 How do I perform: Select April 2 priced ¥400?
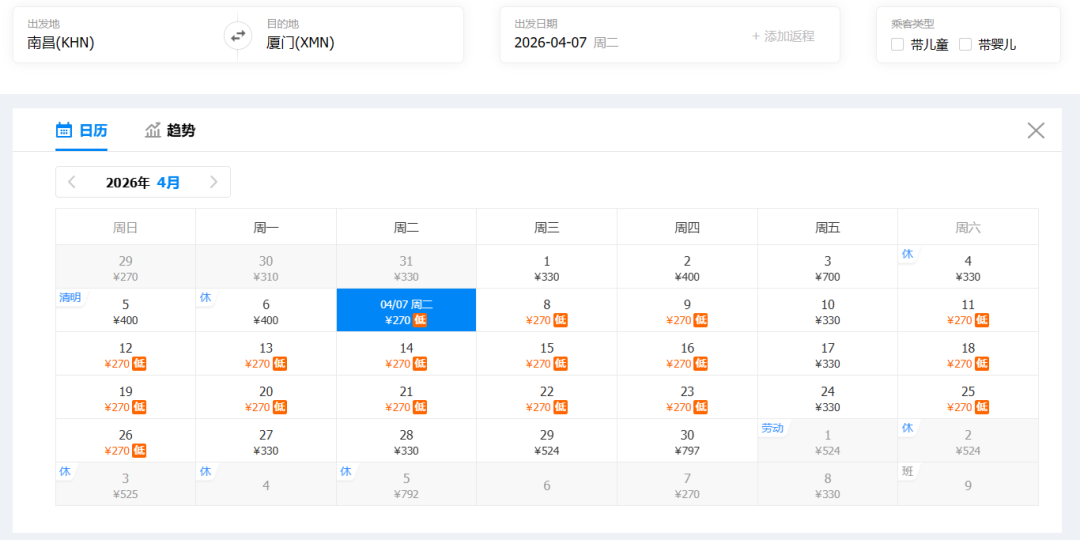tap(687, 267)
